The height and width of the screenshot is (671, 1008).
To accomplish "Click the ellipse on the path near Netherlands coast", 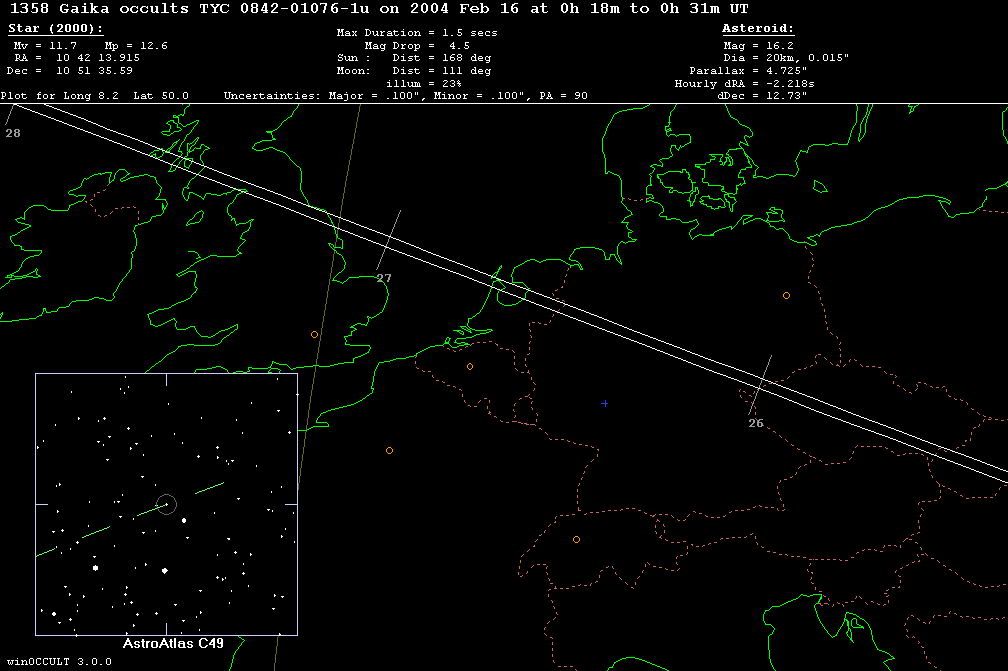I will coord(510,291).
